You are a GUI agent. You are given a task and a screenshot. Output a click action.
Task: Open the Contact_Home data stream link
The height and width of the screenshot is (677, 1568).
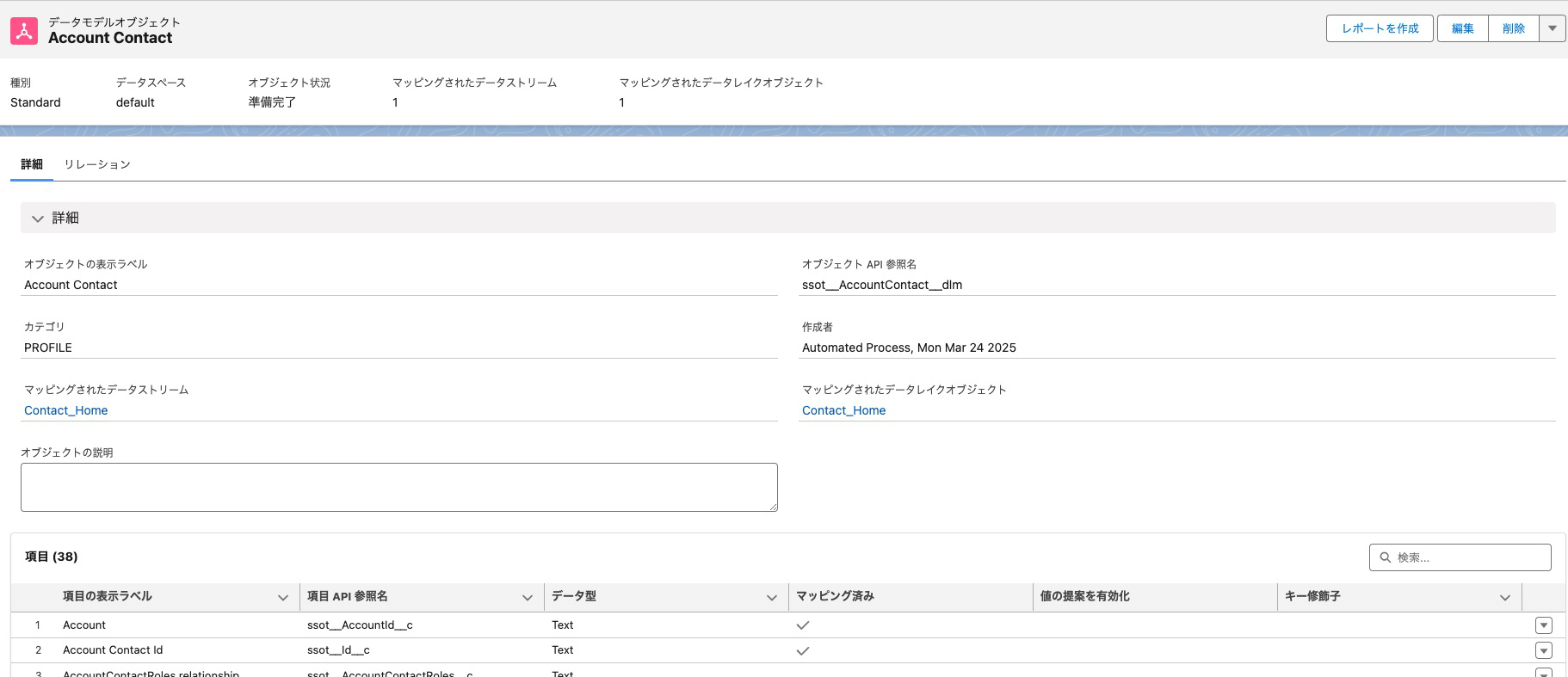point(66,410)
